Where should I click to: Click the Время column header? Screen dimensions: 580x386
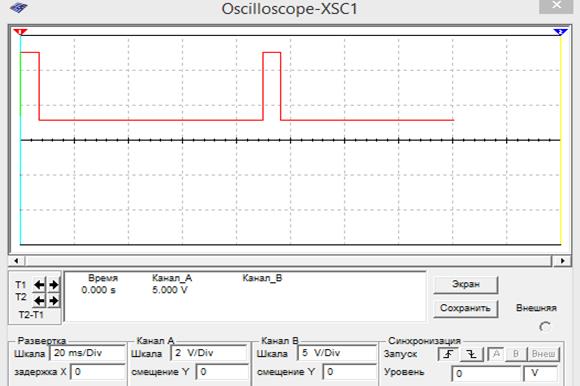click(x=103, y=278)
